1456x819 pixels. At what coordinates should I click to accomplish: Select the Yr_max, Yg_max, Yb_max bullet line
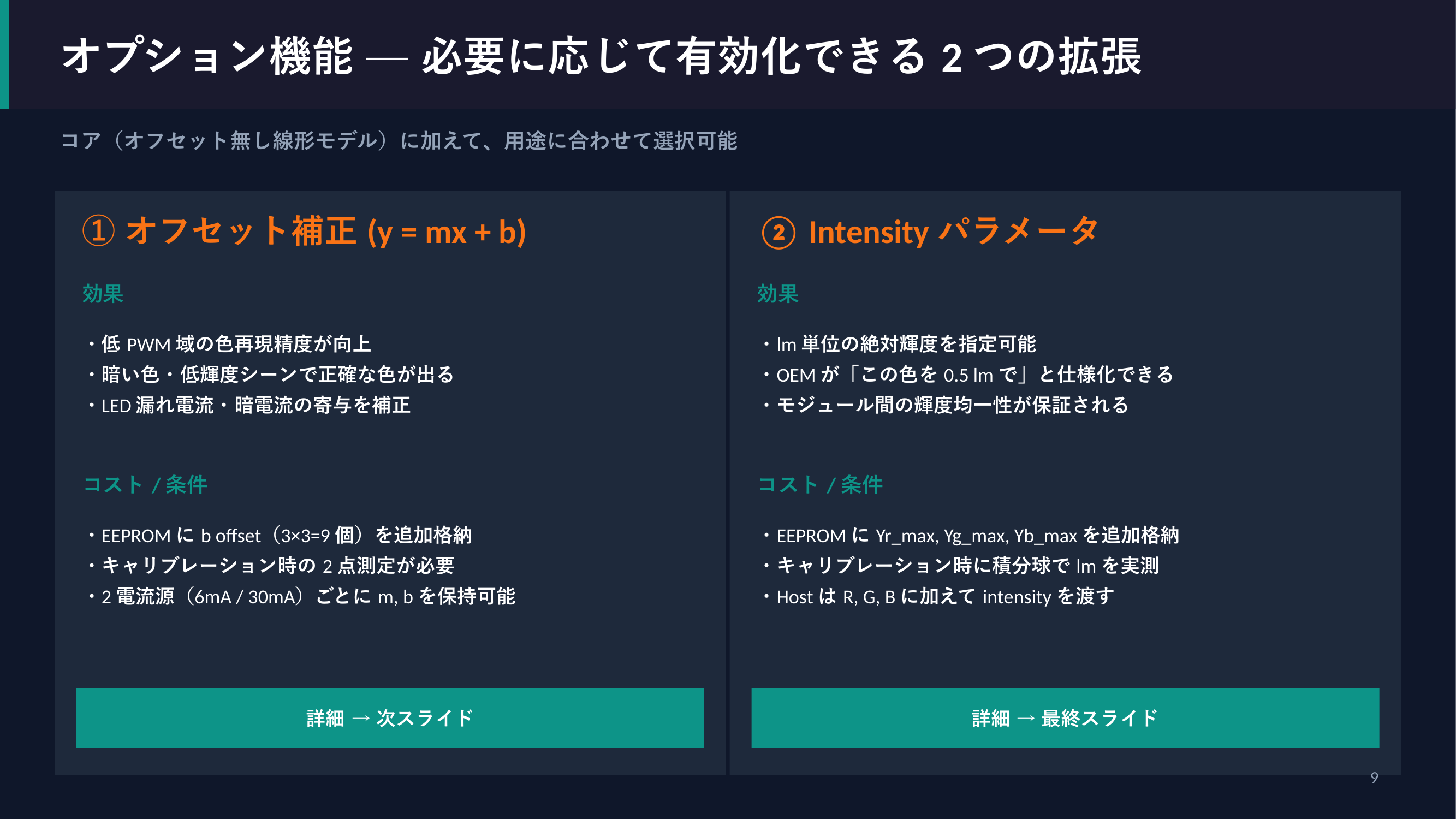(977, 535)
